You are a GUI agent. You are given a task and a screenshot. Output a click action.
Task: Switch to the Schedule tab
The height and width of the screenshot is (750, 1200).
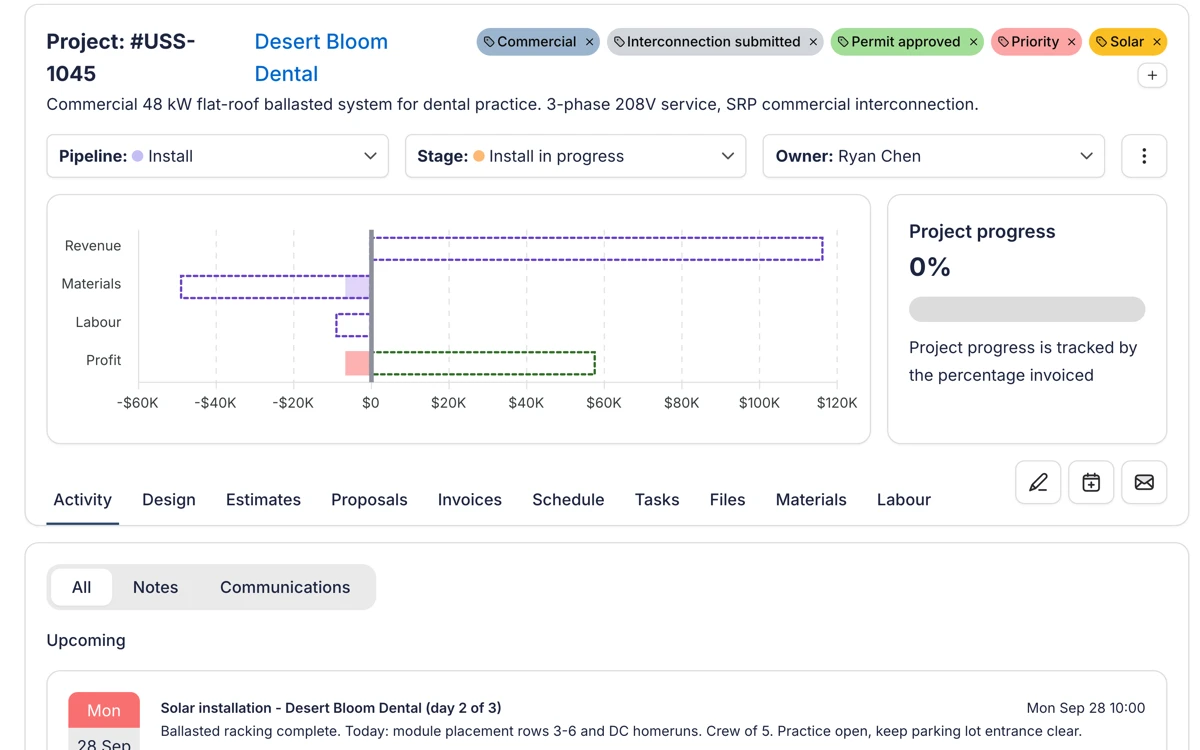568,500
